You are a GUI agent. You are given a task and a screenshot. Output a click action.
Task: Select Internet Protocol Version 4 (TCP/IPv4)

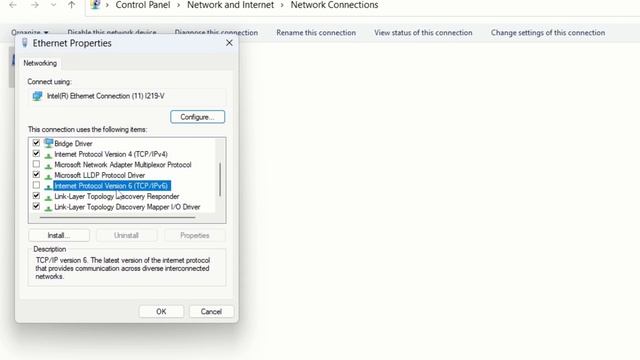point(111,154)
